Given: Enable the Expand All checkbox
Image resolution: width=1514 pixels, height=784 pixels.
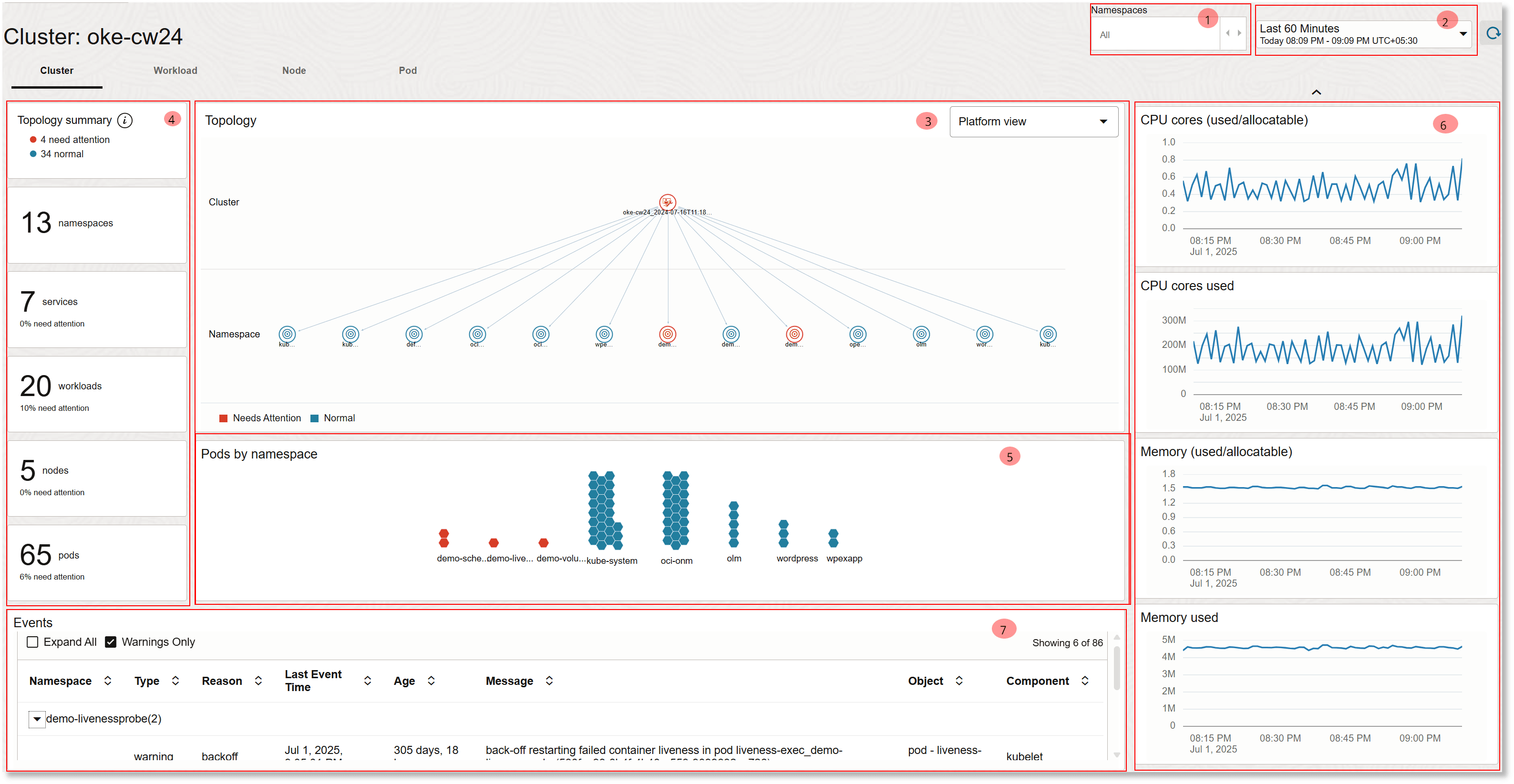Looking at the screenshot, I should point(33,642).
